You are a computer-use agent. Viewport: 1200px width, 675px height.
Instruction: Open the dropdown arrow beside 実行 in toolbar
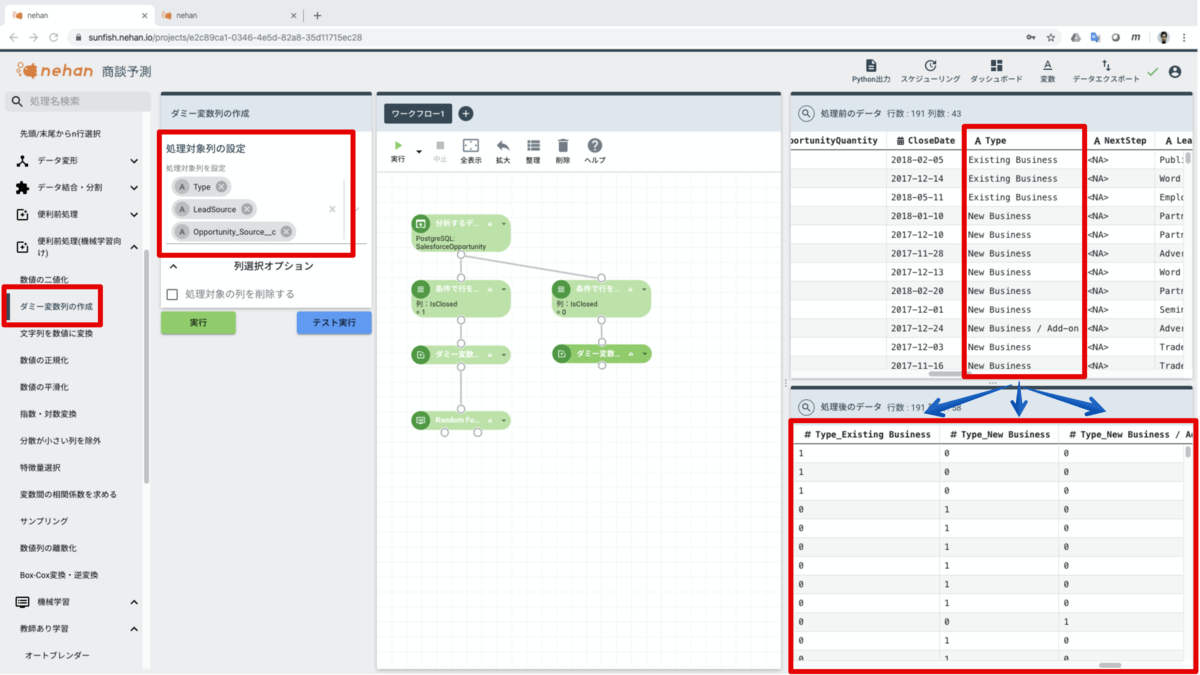coord(419,152)
